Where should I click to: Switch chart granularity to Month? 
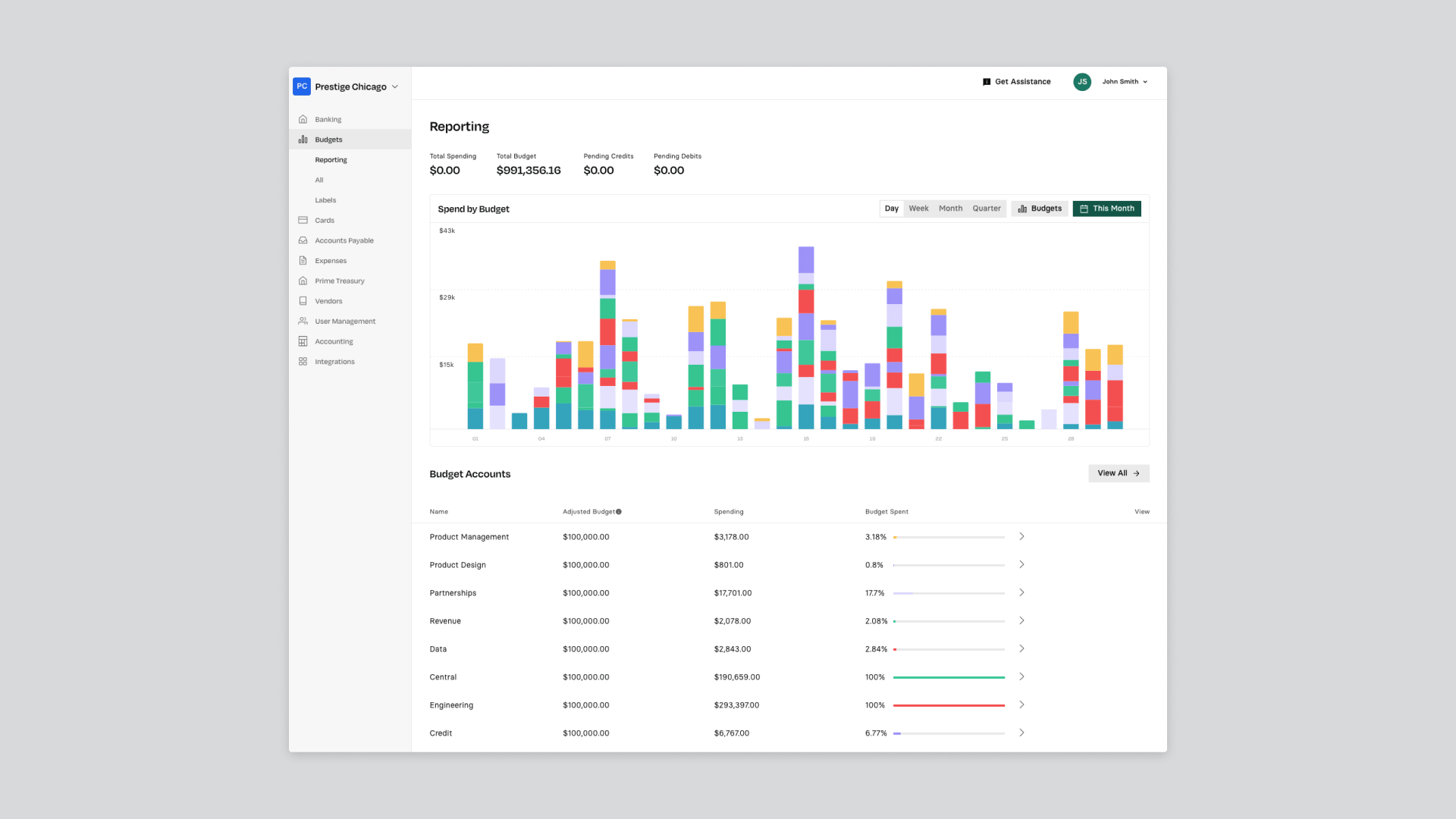[950, 209]
